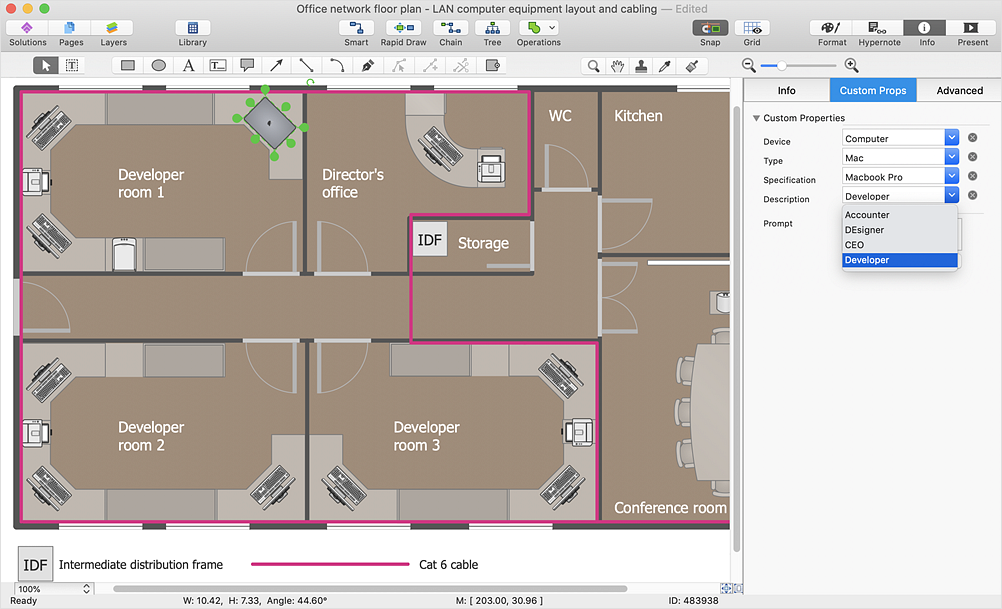
Task: Switch to the Advanced tab
Action: coord(959,90)
